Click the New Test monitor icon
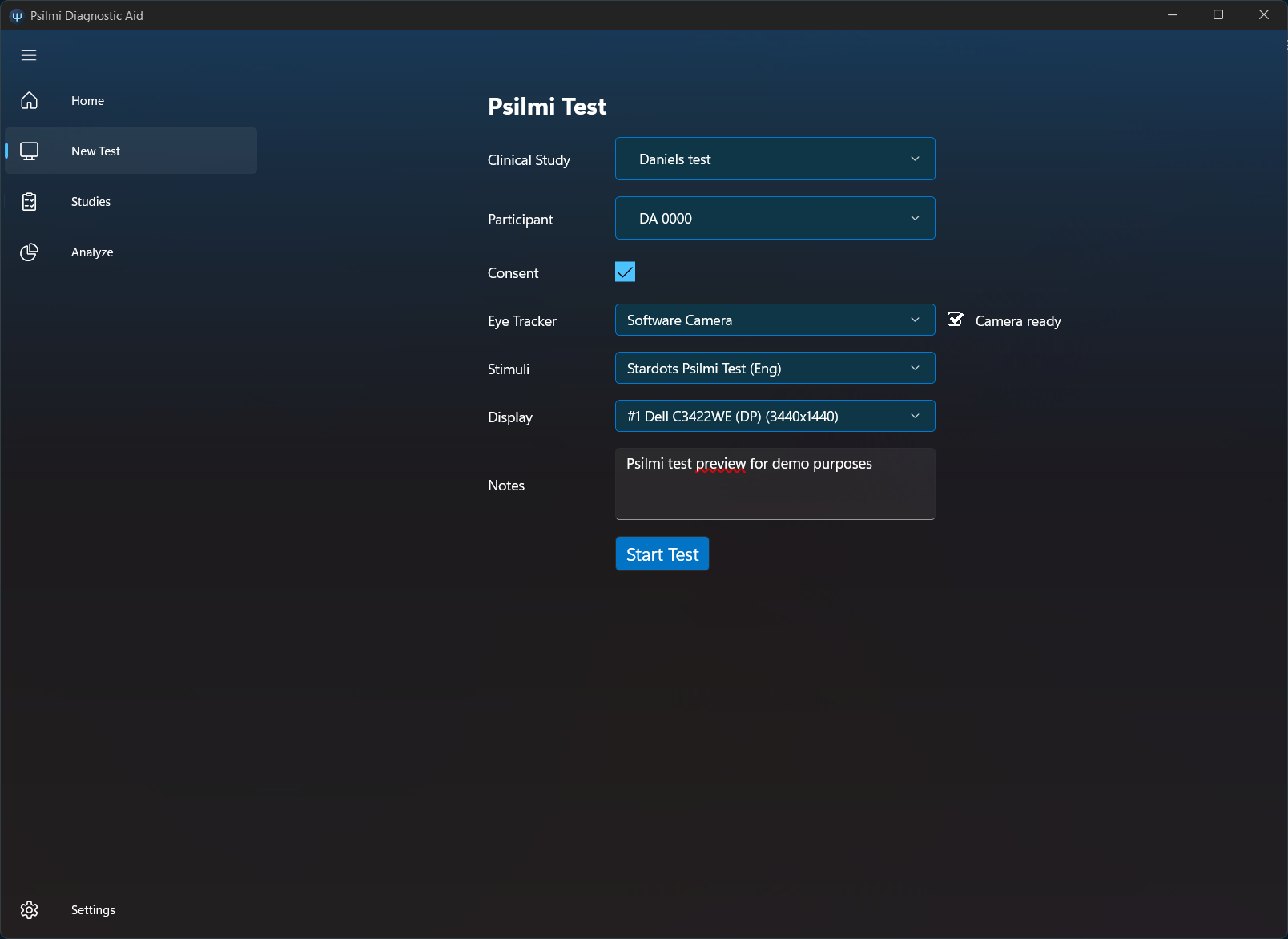 tap(30, 151)
